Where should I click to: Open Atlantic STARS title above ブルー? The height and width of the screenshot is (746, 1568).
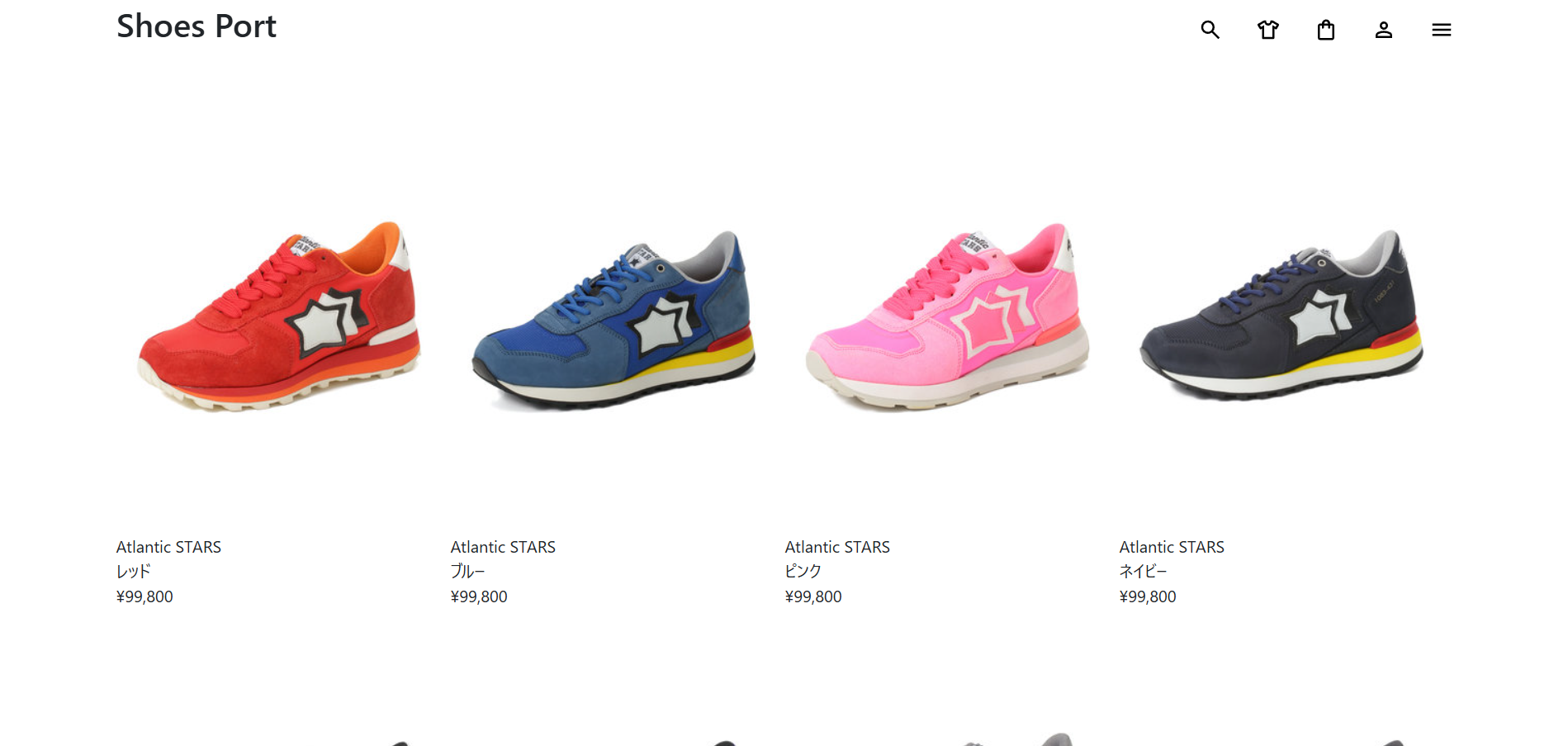click(503, 547)
